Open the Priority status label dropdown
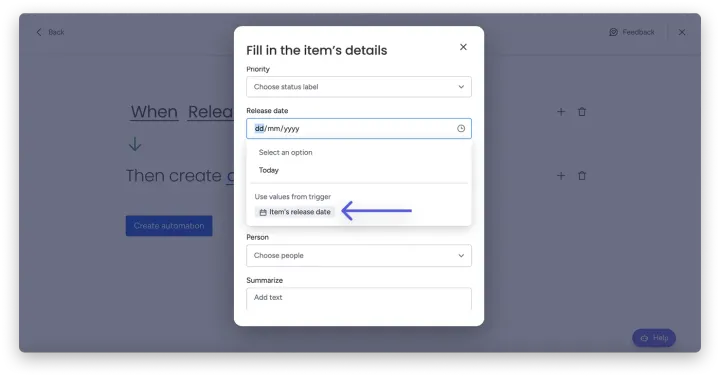The image size is (720, 377). click(359, 87)
